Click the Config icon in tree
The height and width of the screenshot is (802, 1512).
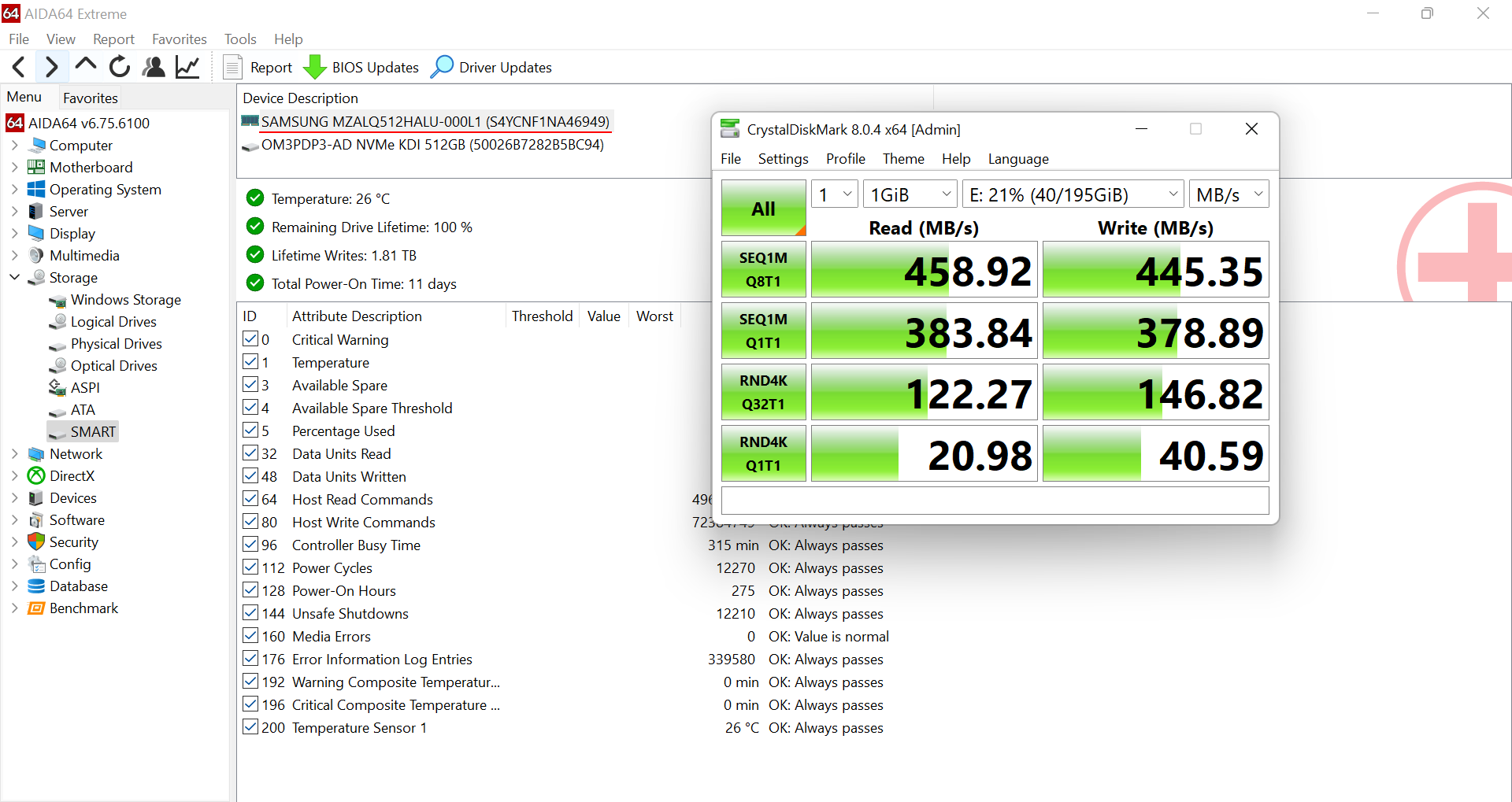[x=36, y=564]
